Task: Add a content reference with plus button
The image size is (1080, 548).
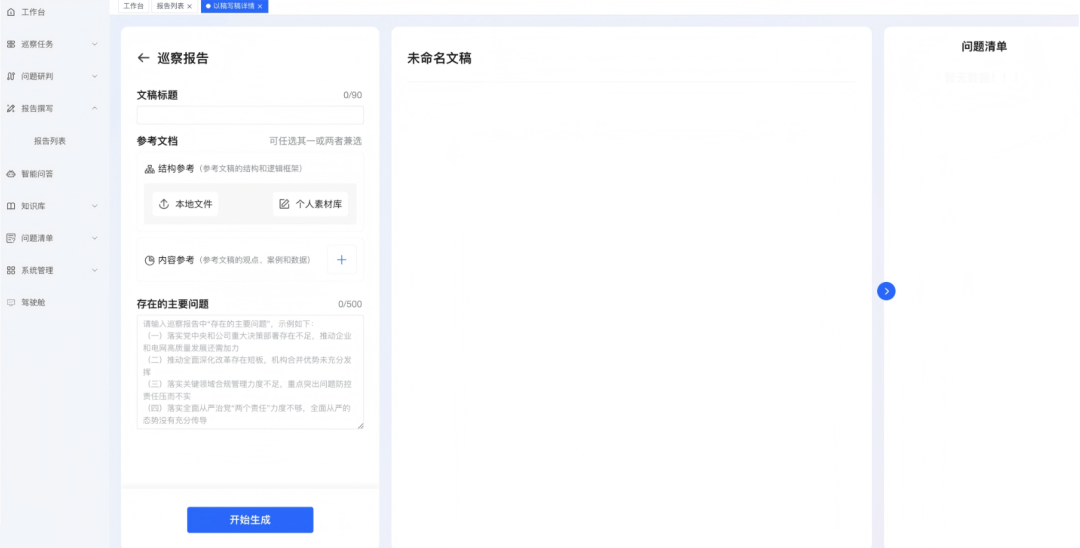Action: (342, 260)
